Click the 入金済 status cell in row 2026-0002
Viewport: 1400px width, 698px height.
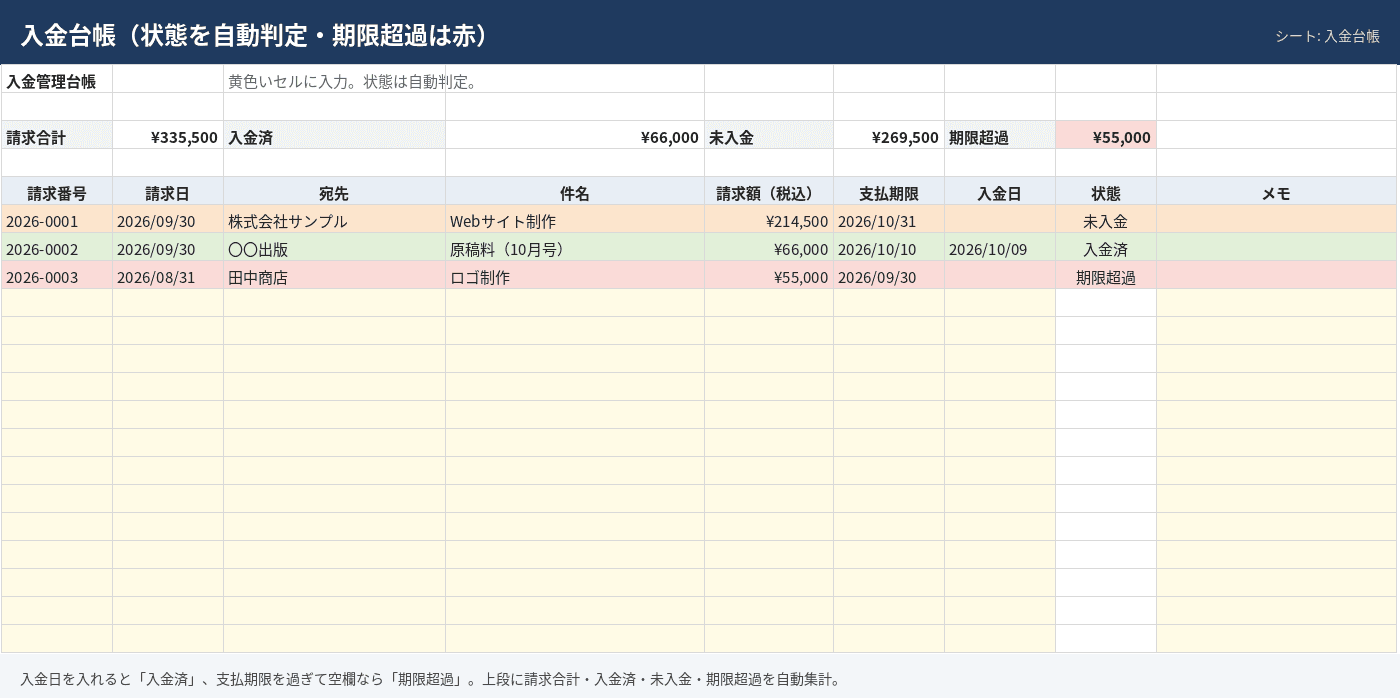[x=1106, y=247]
